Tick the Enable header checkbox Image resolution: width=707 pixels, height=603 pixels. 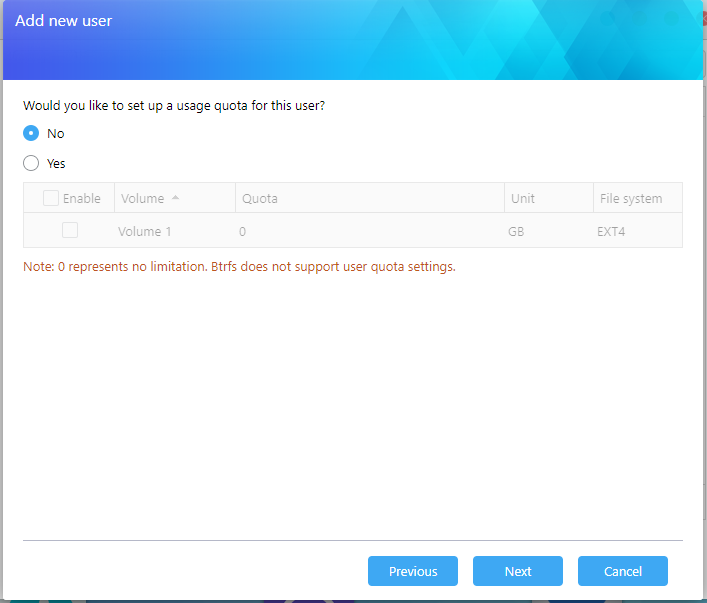[x=50, y=198]
